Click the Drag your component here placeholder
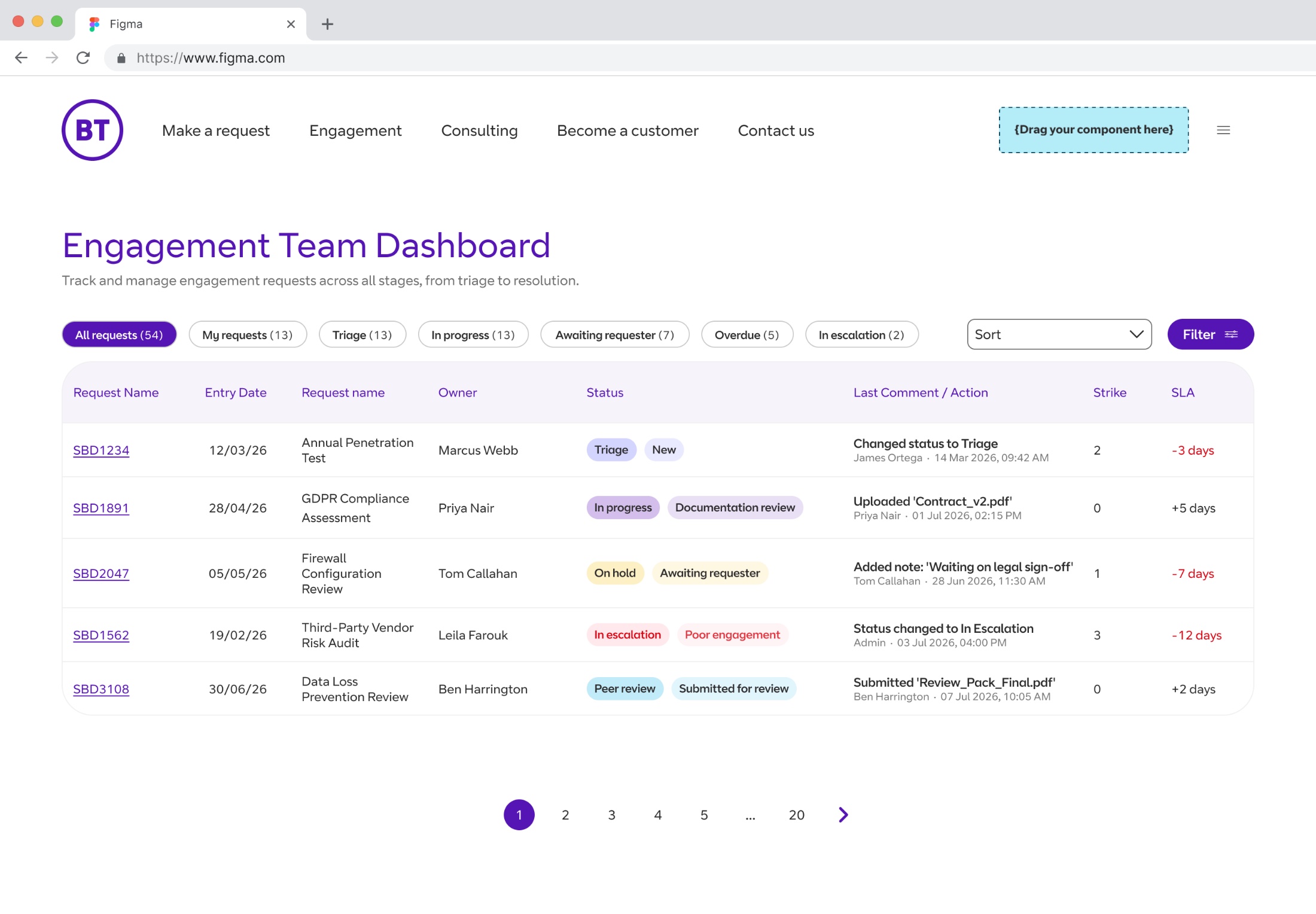Image resolution: width=1316 pixels, height=914 pixels. 1093,130
